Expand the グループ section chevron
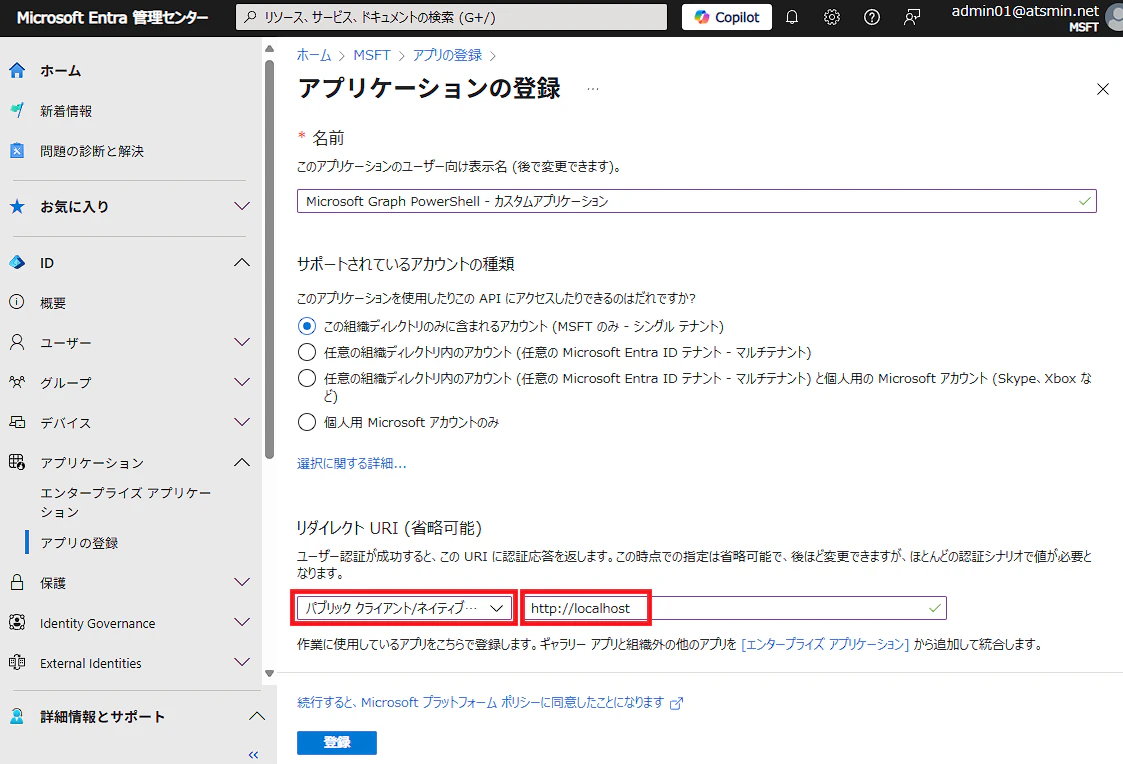 242,382
